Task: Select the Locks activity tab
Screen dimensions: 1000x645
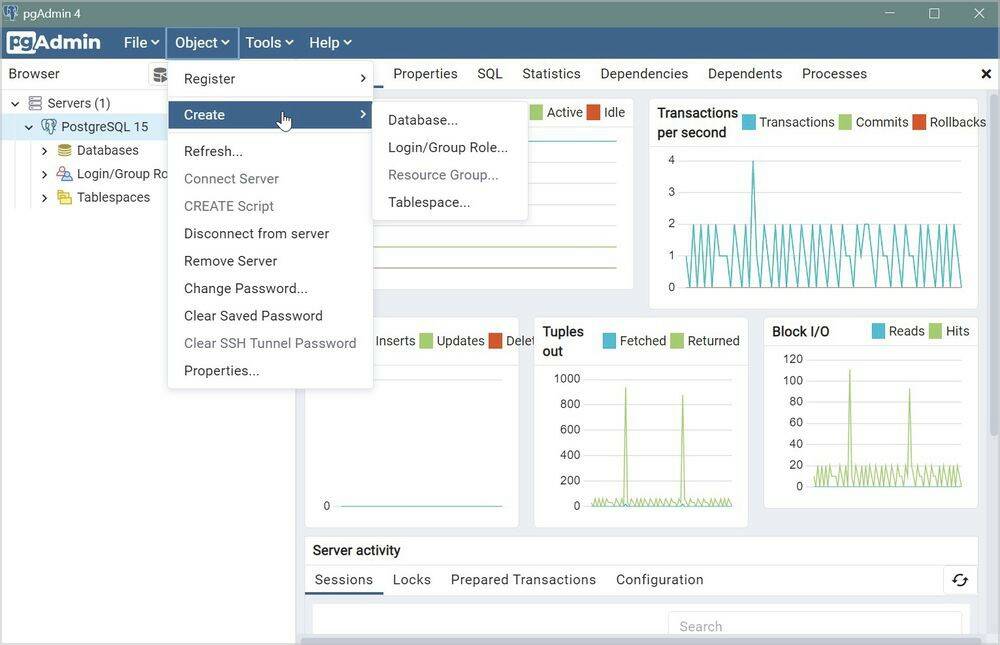Action: 412,580
